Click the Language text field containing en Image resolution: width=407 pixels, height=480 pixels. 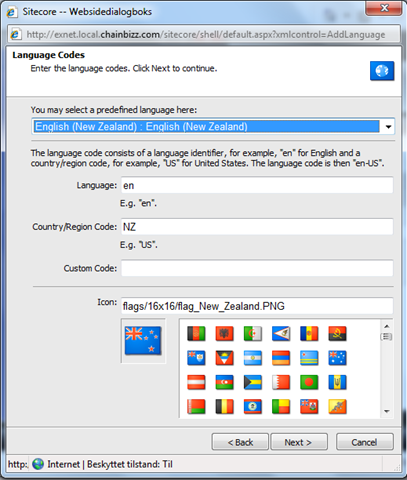[x=257, y=185]
